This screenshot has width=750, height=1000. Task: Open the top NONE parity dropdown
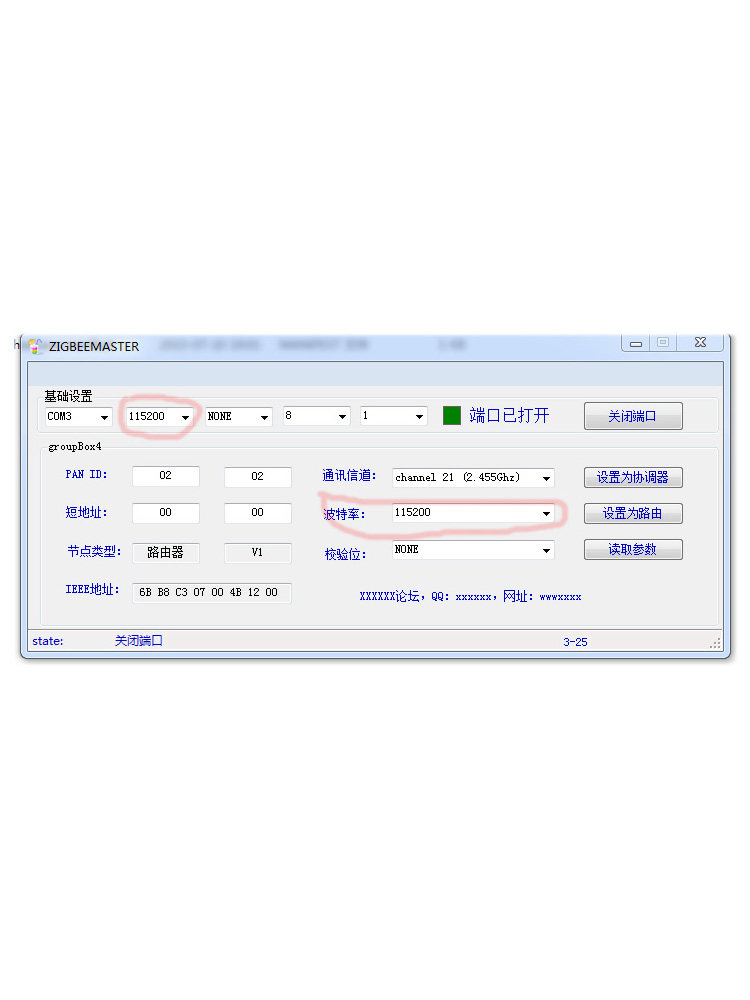[238, 416]
